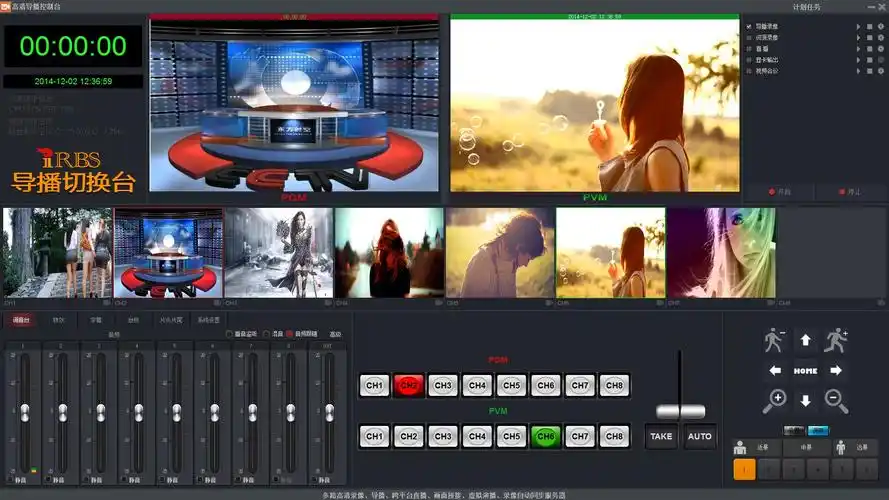Expand the first scheduled task play arrow
This screenshot has height=500, width=889.
click(x=857, y=27)
